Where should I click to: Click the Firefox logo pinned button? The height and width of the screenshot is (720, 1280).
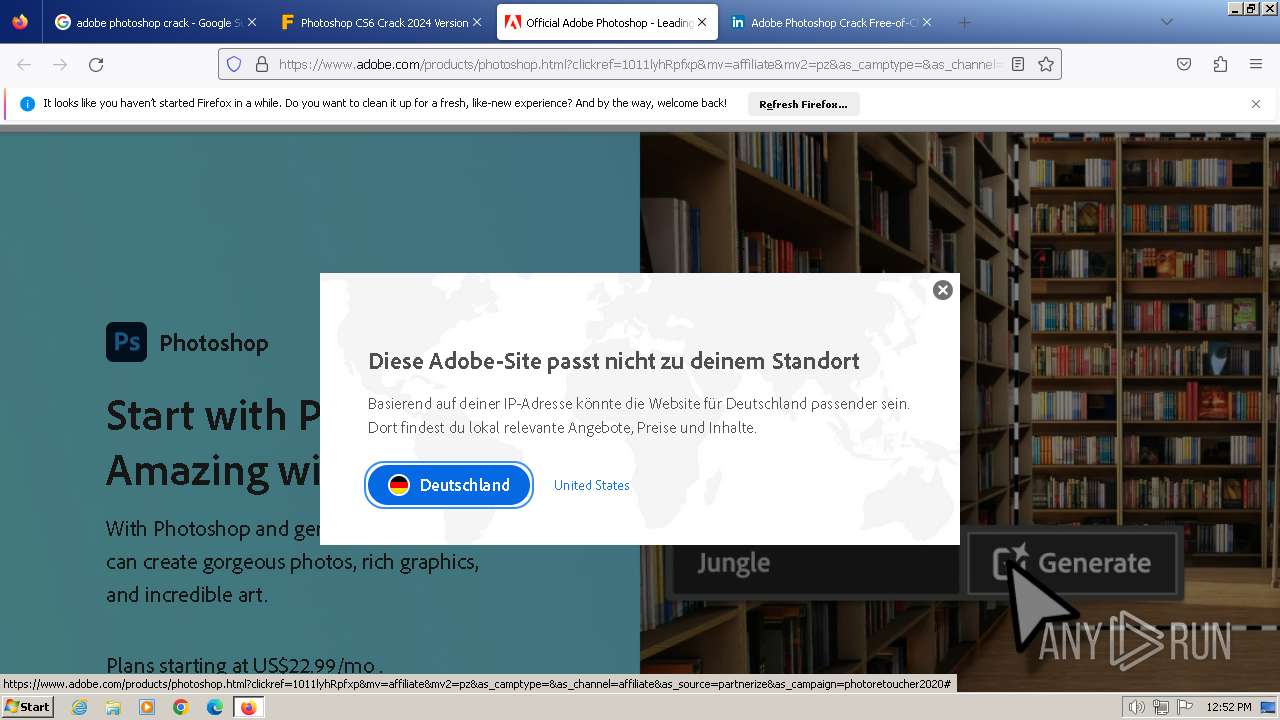pyautogui.click(x=20, y=22)
